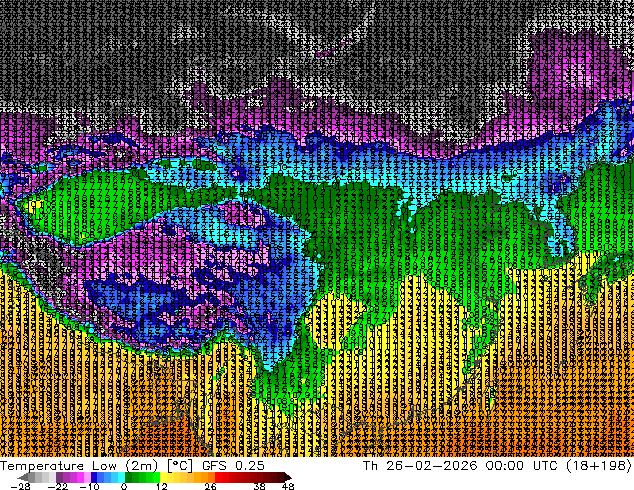Click the '[°C]' unit label
This screenshot has width=634, height=490.
coord(180,466)
